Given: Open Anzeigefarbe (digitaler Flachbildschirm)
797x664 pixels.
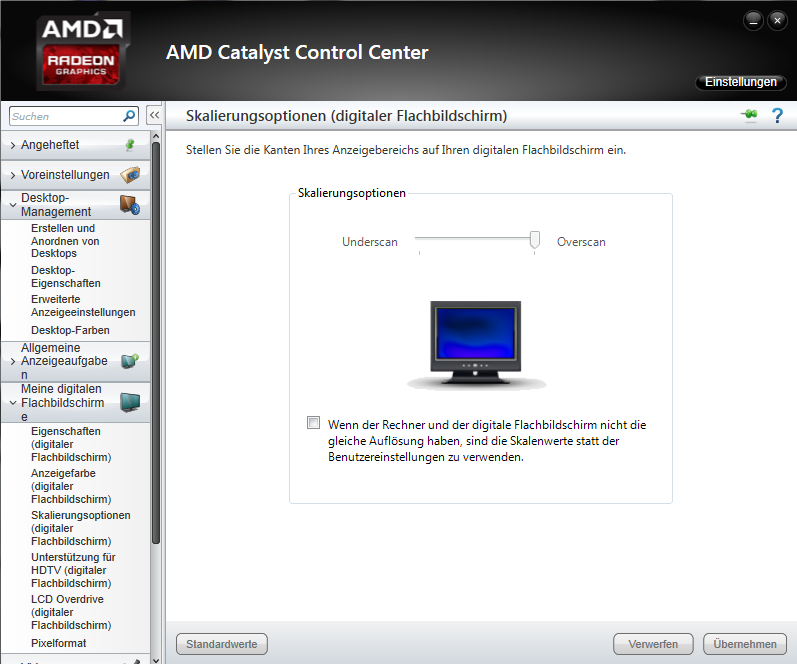Looking at the screenshot, I should pyautogui.click(x=71, y=486).
